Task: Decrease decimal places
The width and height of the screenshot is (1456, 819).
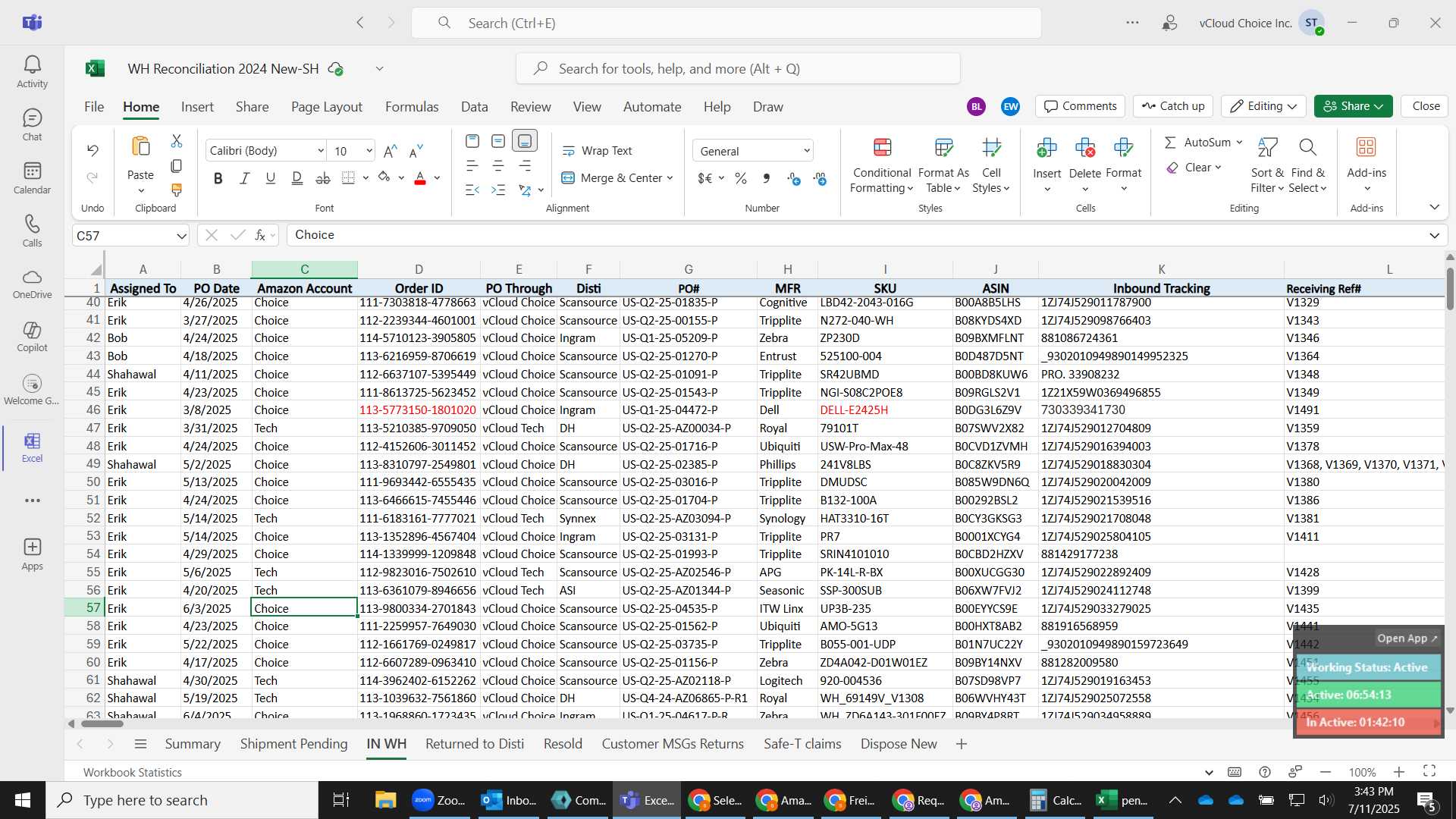Action: pyautogui.click(x=820, y=178)
